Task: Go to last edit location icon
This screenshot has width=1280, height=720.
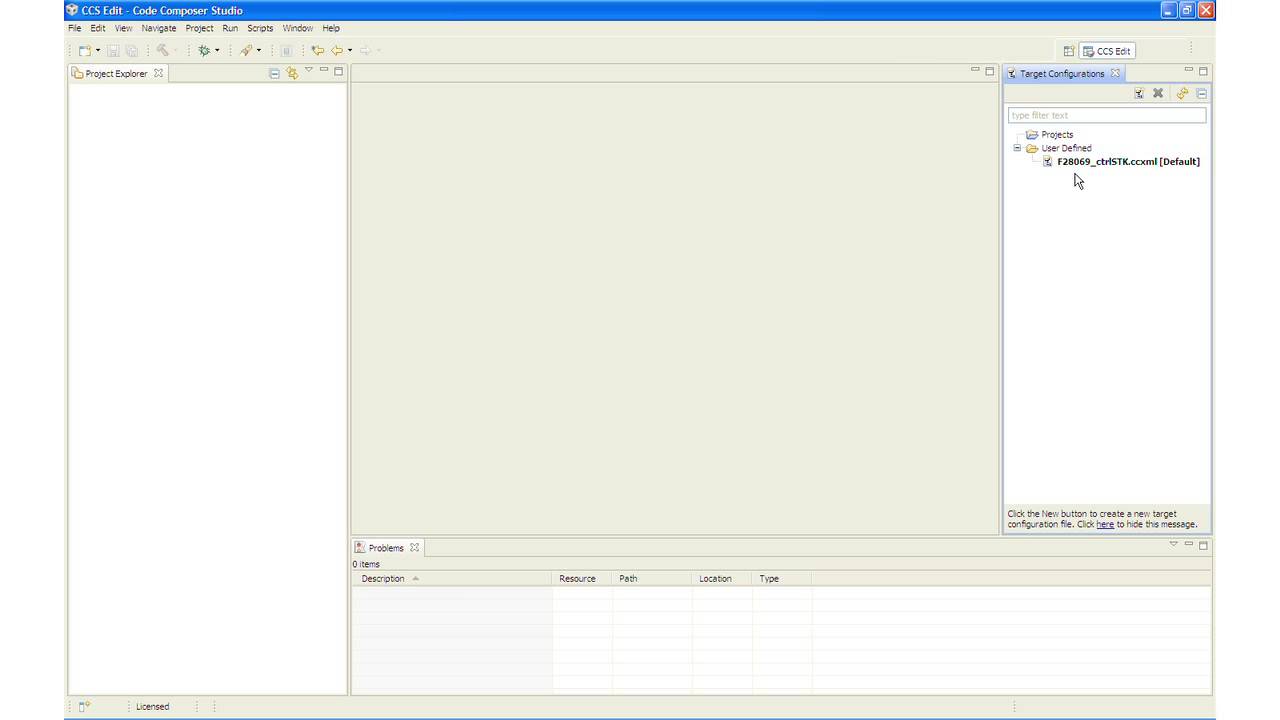Action: [x=317, y=50]
